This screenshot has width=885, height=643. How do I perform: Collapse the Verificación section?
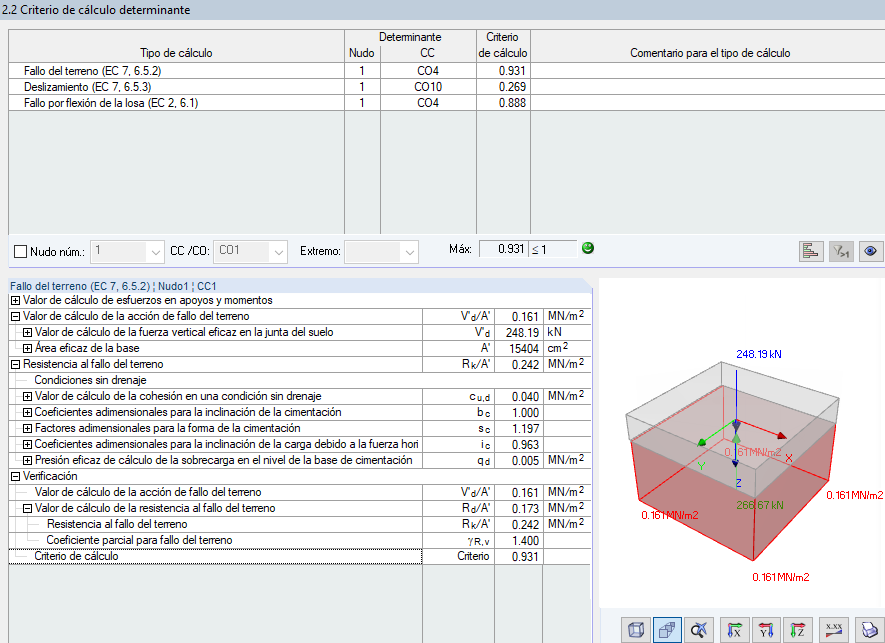[x=15, y=476]
